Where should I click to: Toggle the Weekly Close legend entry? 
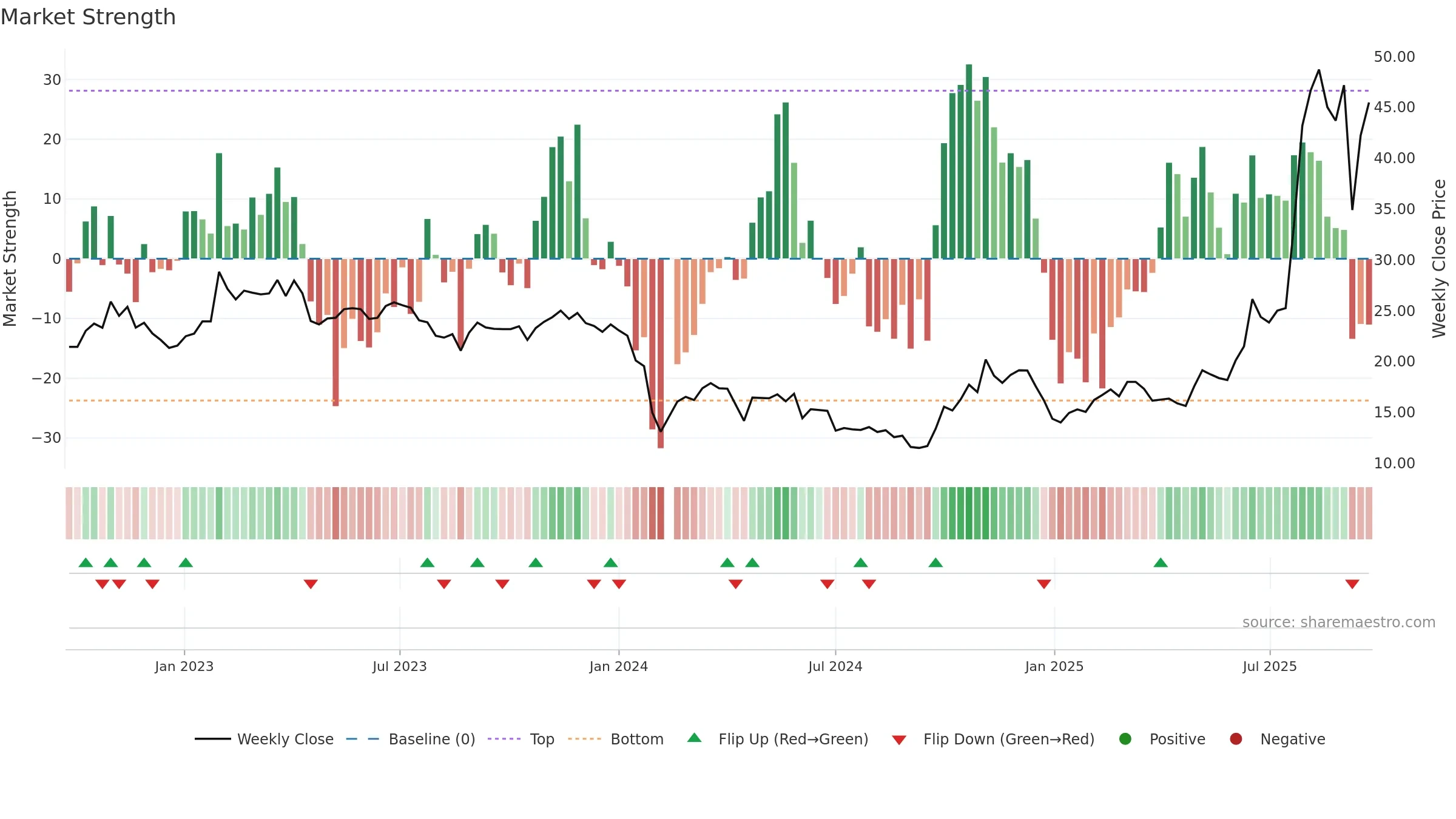(264, 739)
